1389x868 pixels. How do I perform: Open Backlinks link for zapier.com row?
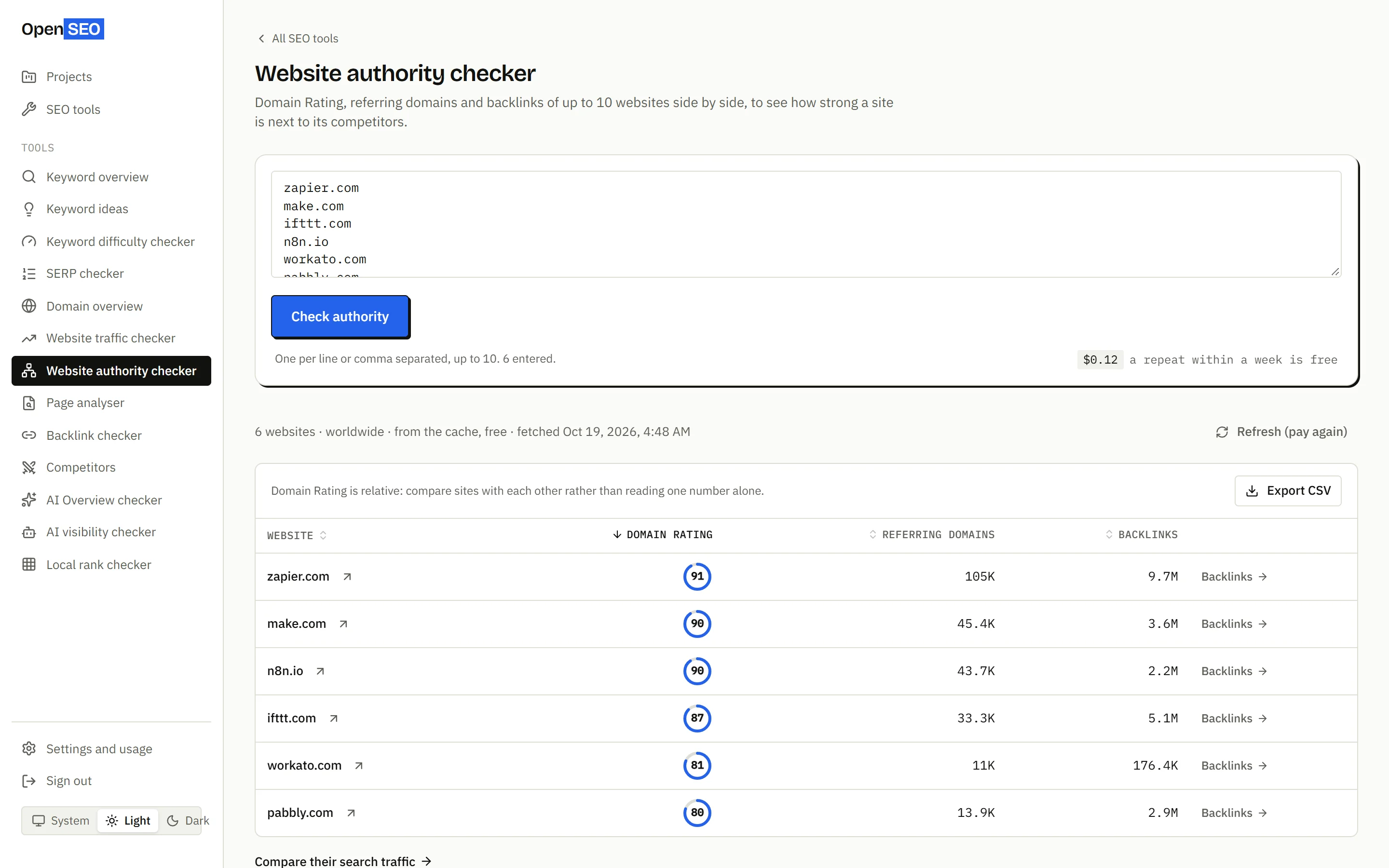point(1234,576)
